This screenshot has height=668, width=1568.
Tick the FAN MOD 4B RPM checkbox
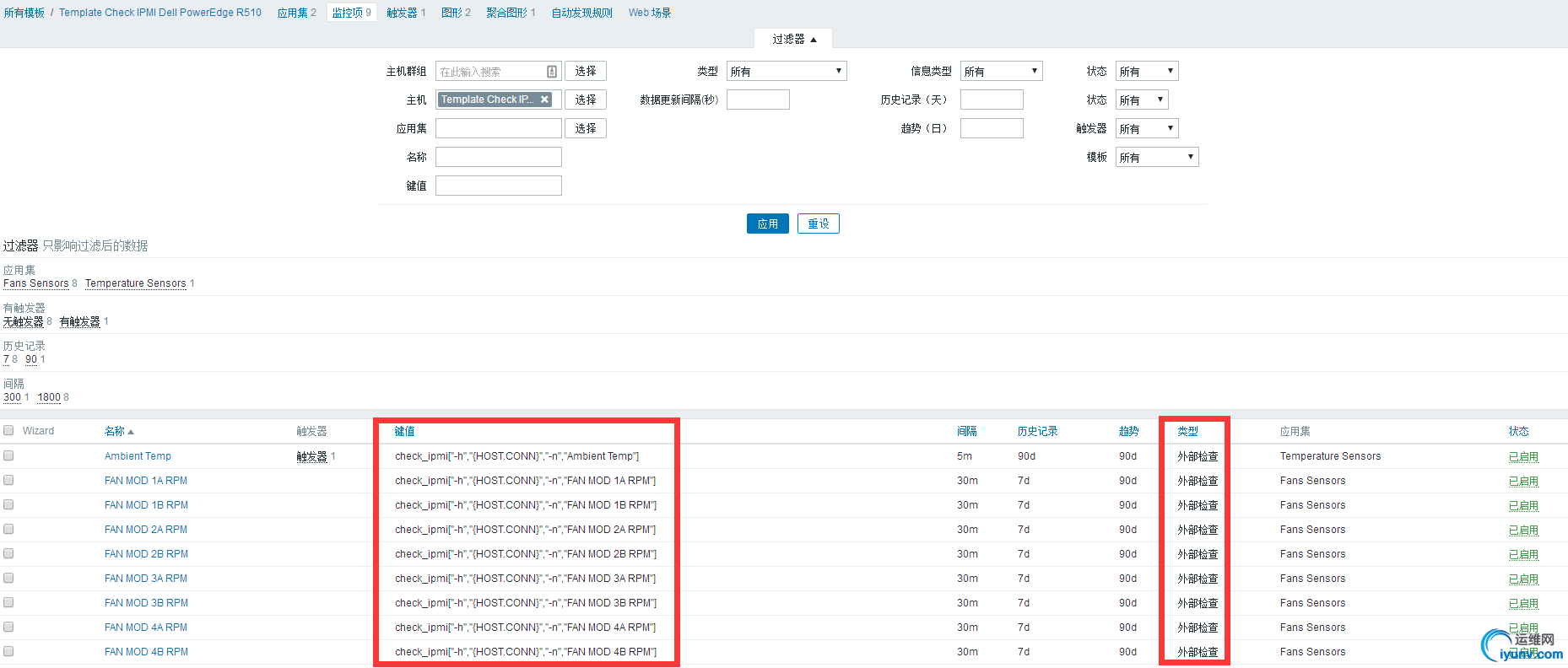[8, 651]
